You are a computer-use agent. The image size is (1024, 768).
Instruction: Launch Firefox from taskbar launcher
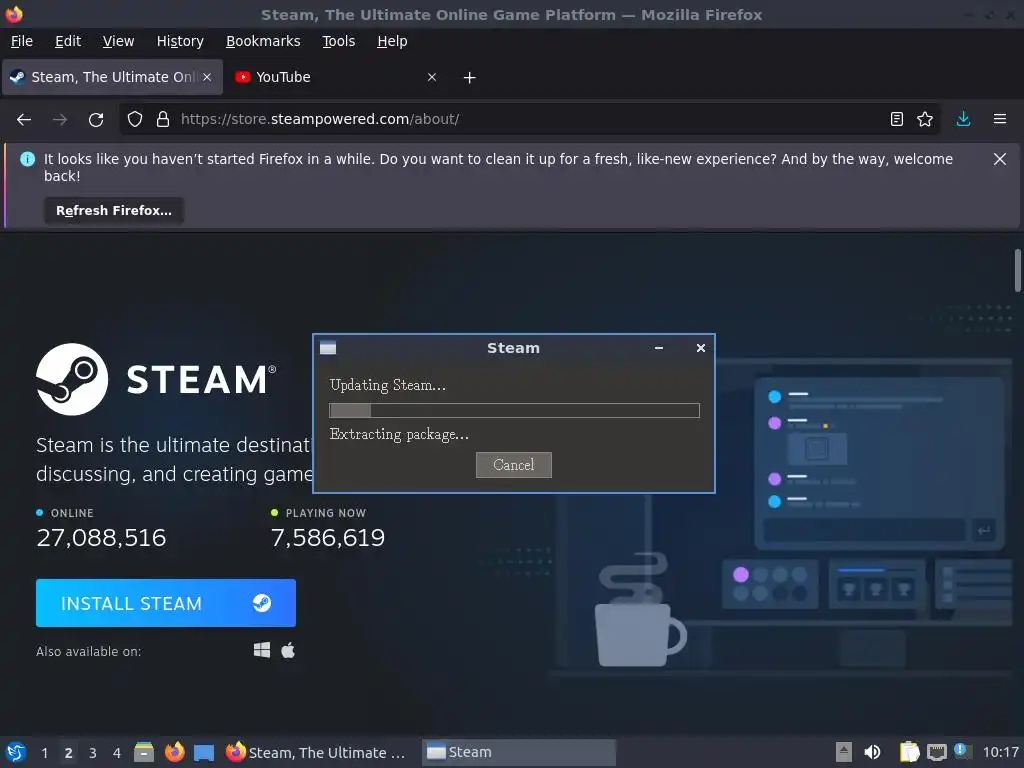point(174,752)
